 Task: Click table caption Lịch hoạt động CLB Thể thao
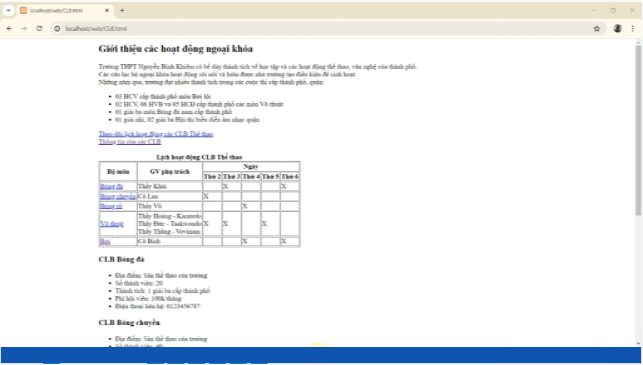pyautogui.click(x=199, y=157)
